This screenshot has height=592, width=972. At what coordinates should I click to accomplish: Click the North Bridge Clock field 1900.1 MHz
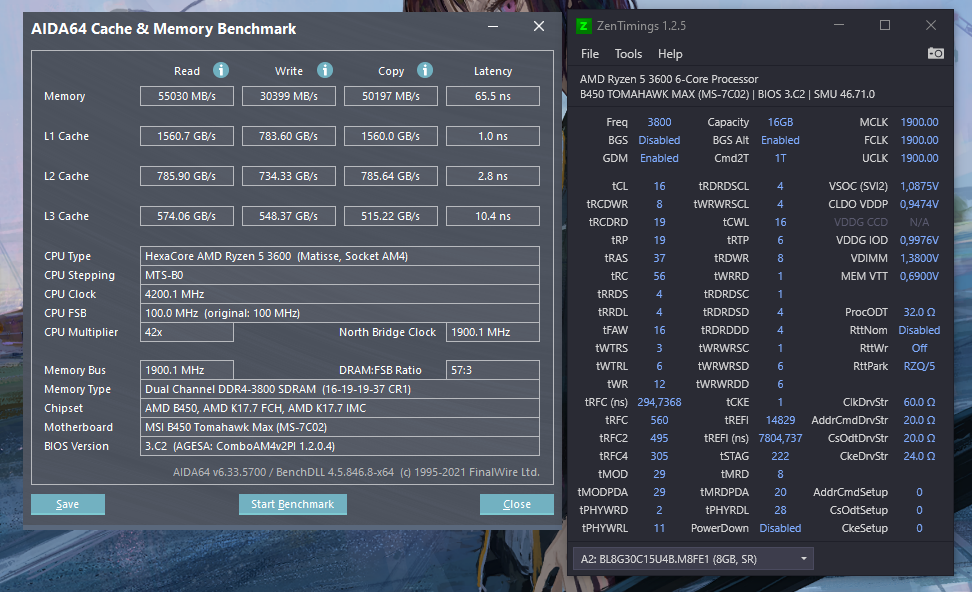pos(493,332)
